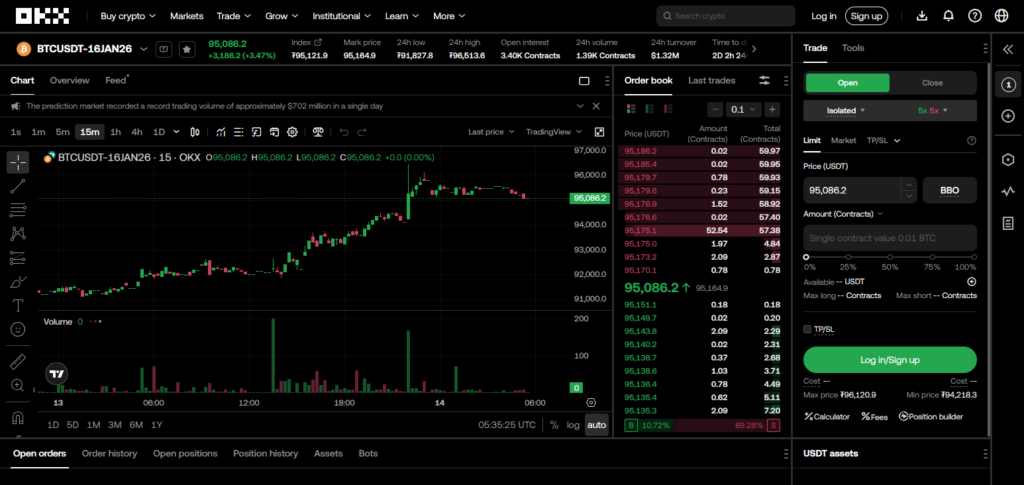Click the ruler measure tool

tap(18, 361)
